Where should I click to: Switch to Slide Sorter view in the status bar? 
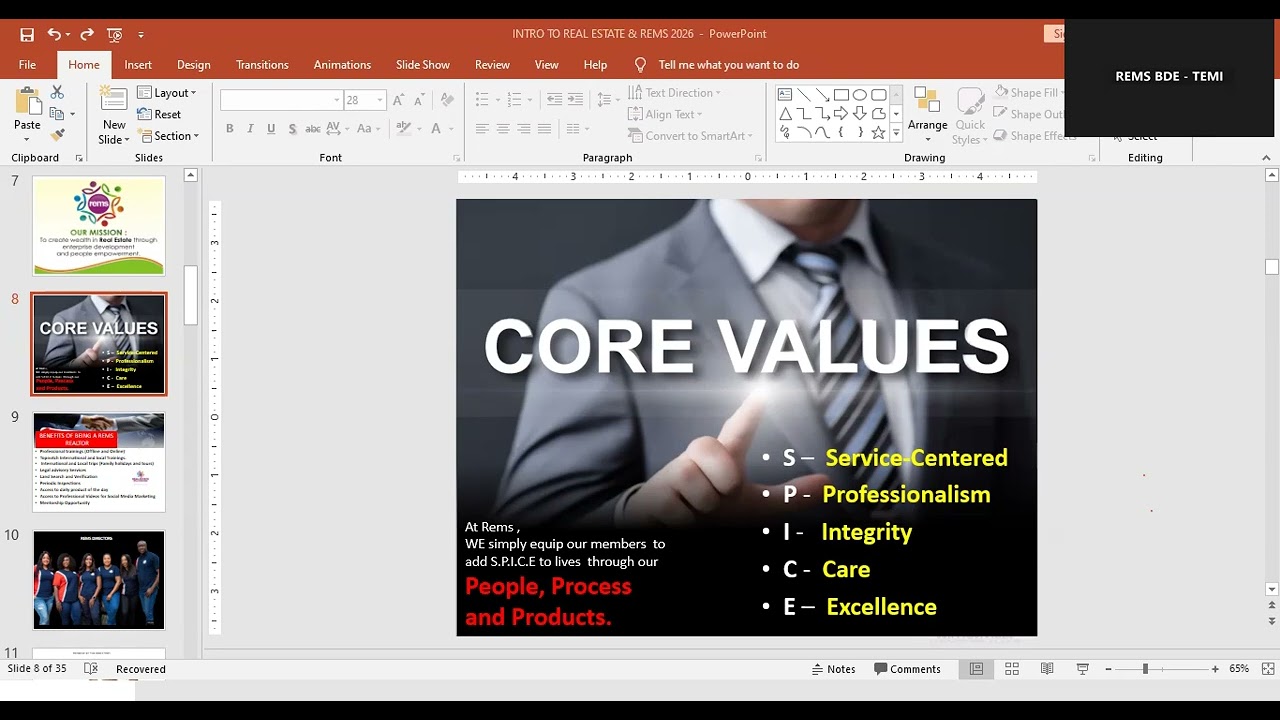tap(1012, 669)
